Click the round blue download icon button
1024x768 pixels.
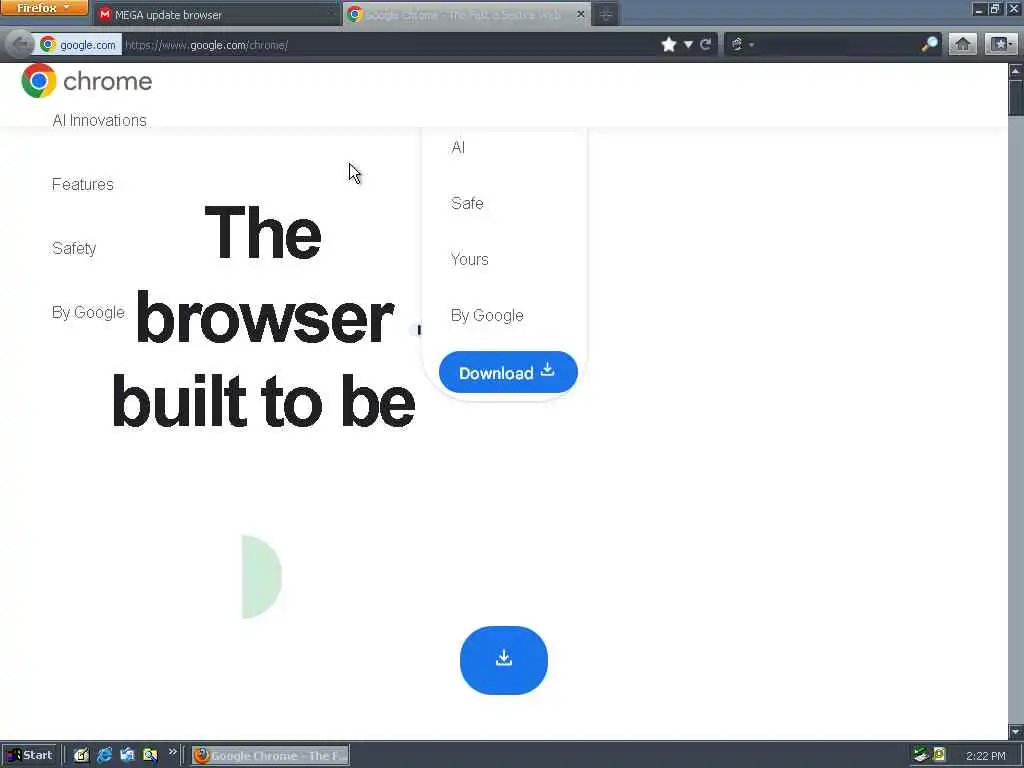[504, 660]
